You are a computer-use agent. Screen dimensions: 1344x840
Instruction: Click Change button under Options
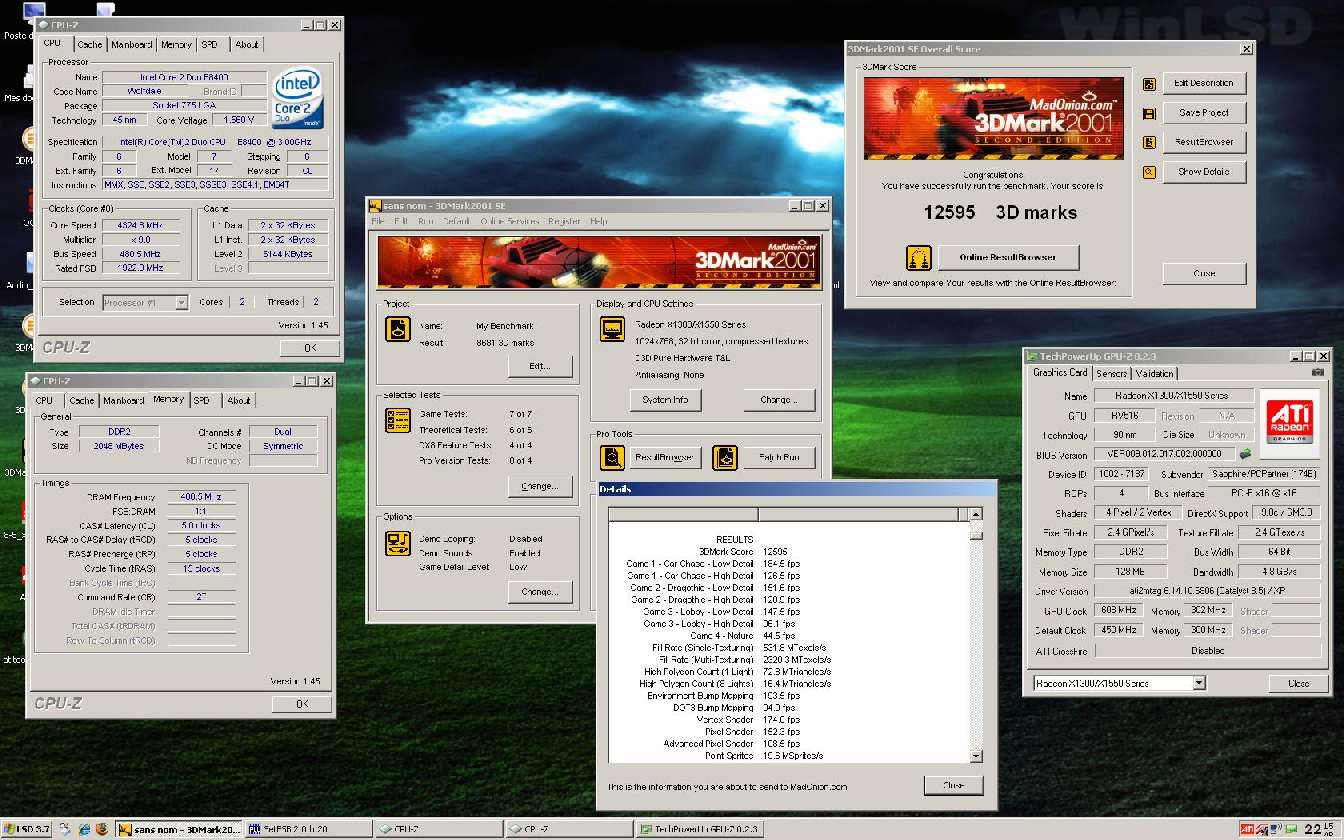(540, 592)
